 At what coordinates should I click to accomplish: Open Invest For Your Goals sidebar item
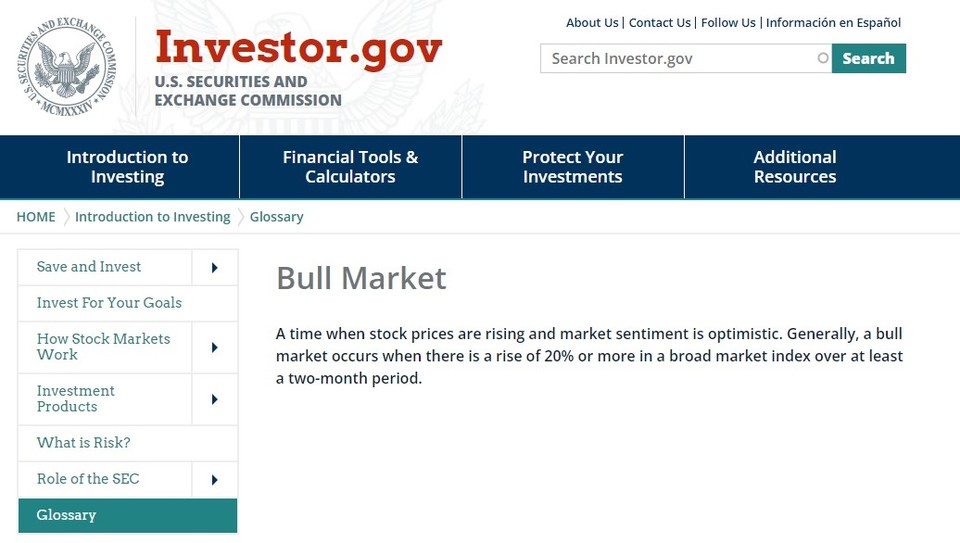point(109,303)
